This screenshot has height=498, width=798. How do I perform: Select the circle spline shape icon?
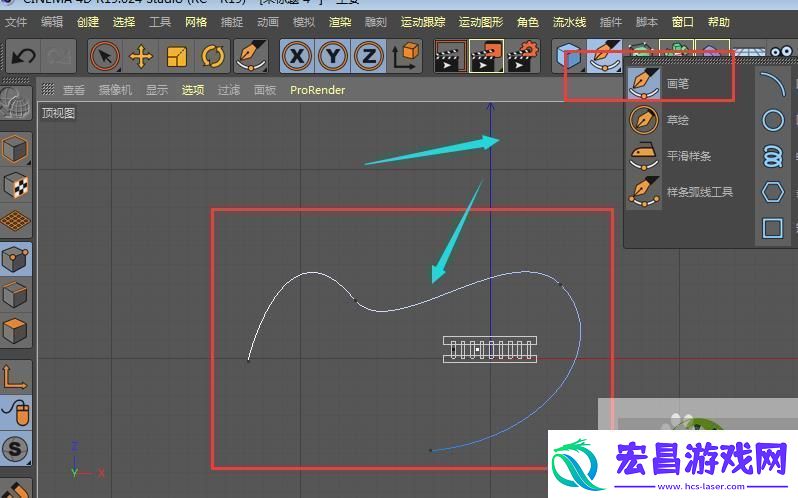click(x=773, y=120)
